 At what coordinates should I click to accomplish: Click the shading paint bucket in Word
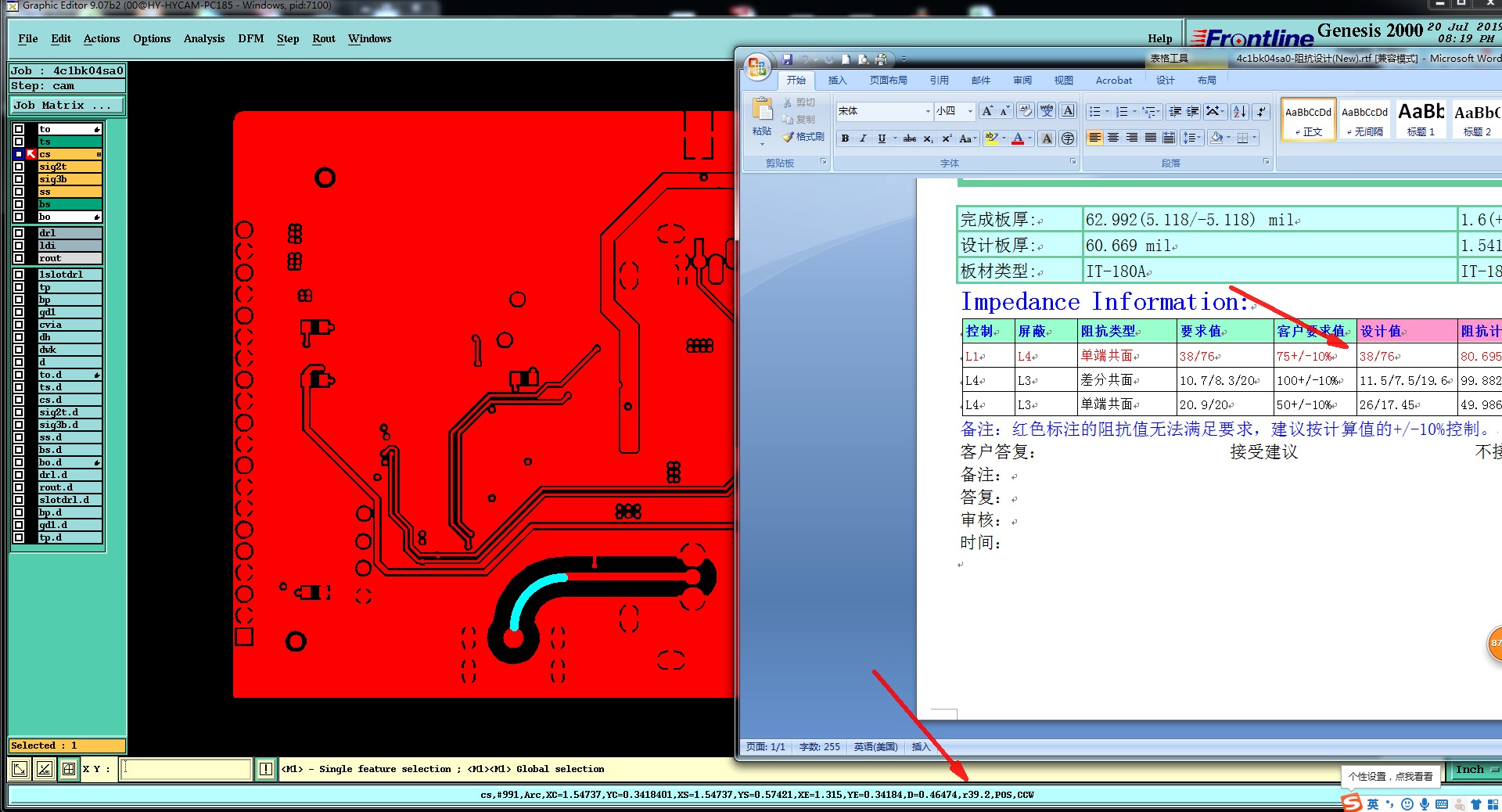pos(1216,138)
